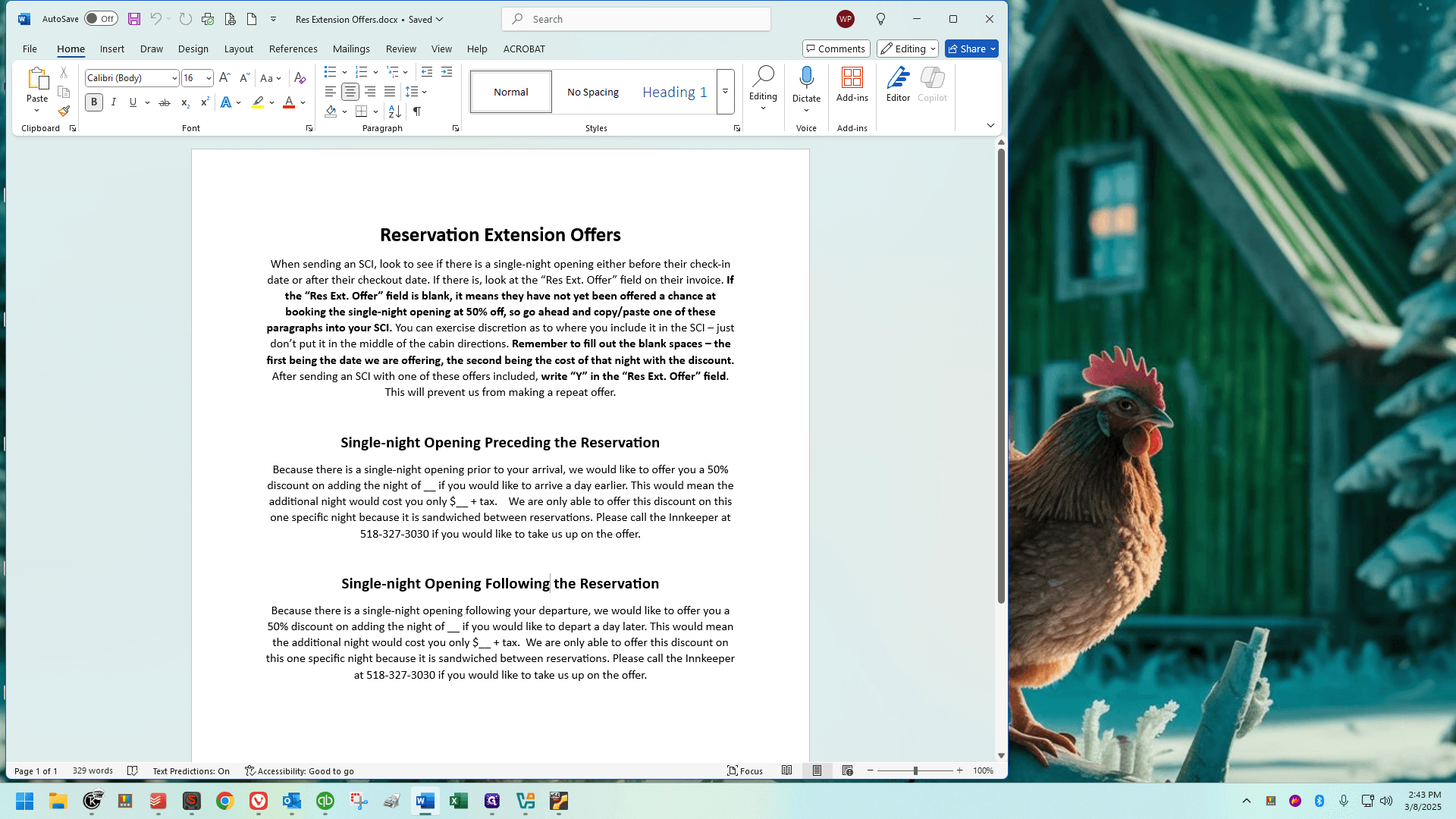Apply the red font color

click(x=289, y=102)
